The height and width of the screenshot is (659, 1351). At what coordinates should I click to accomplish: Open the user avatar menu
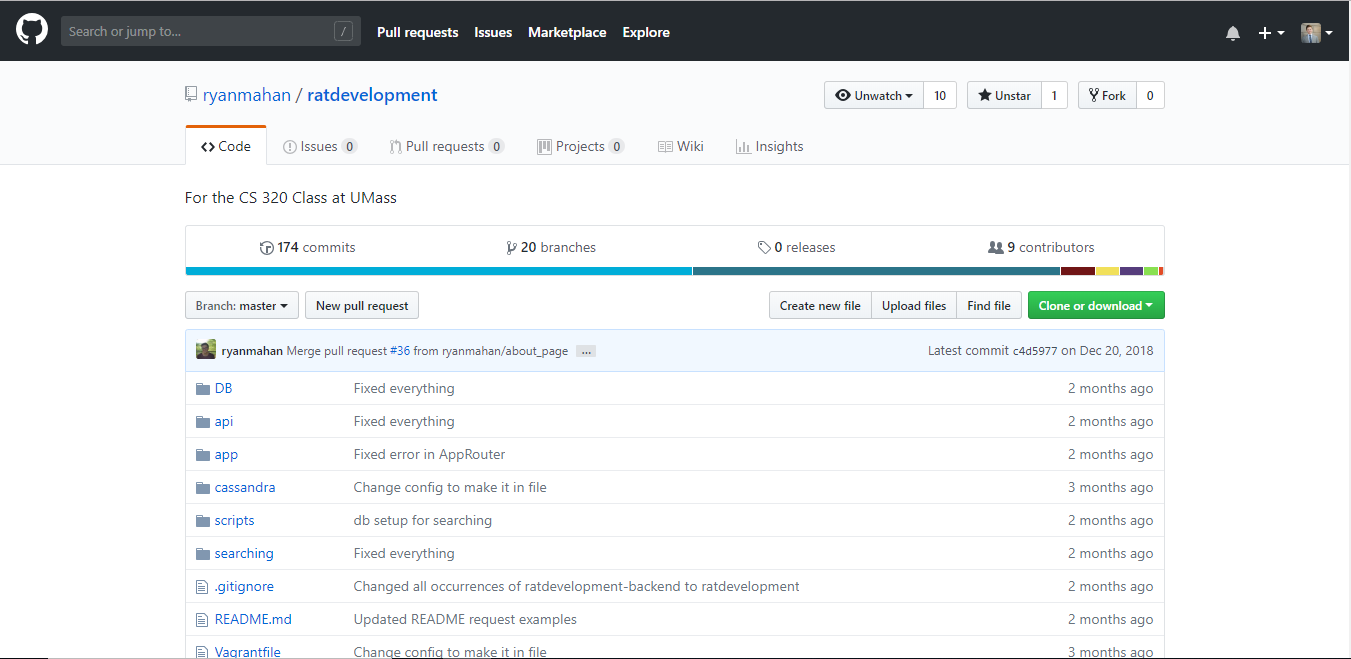click(x=1317, y=33)
